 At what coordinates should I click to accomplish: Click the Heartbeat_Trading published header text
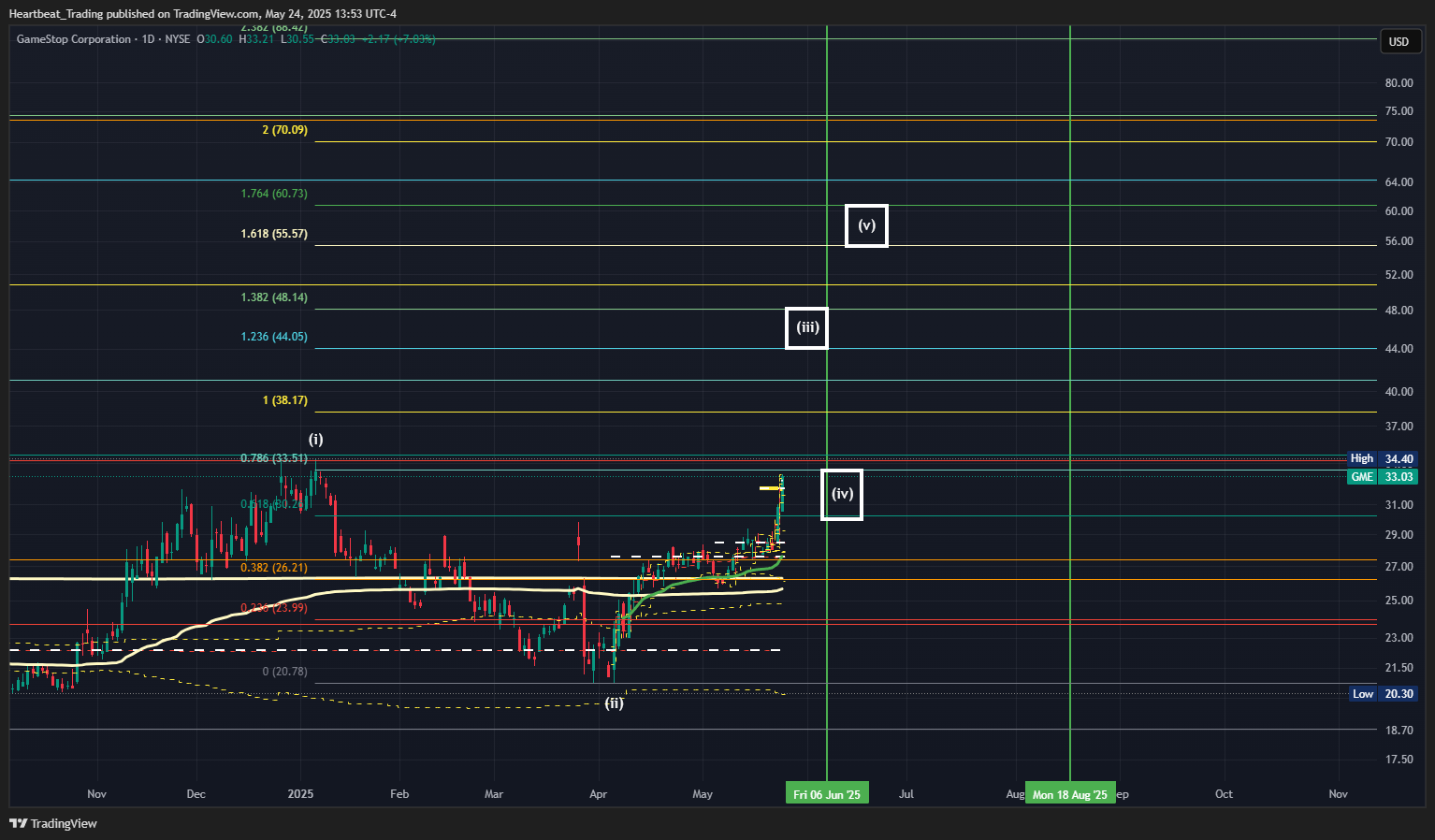click(x=202, y=14)
